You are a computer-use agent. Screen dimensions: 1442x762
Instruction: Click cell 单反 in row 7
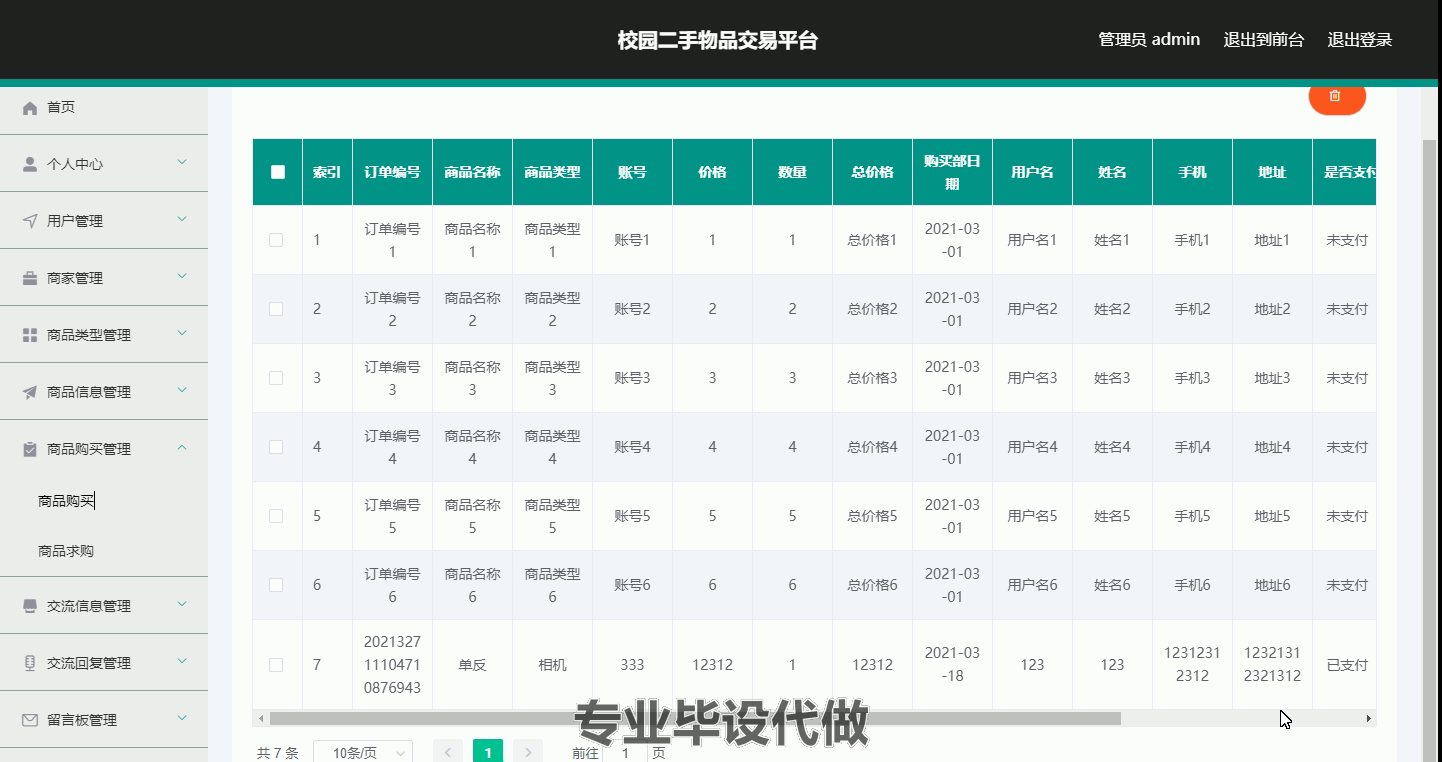point(472,665)
